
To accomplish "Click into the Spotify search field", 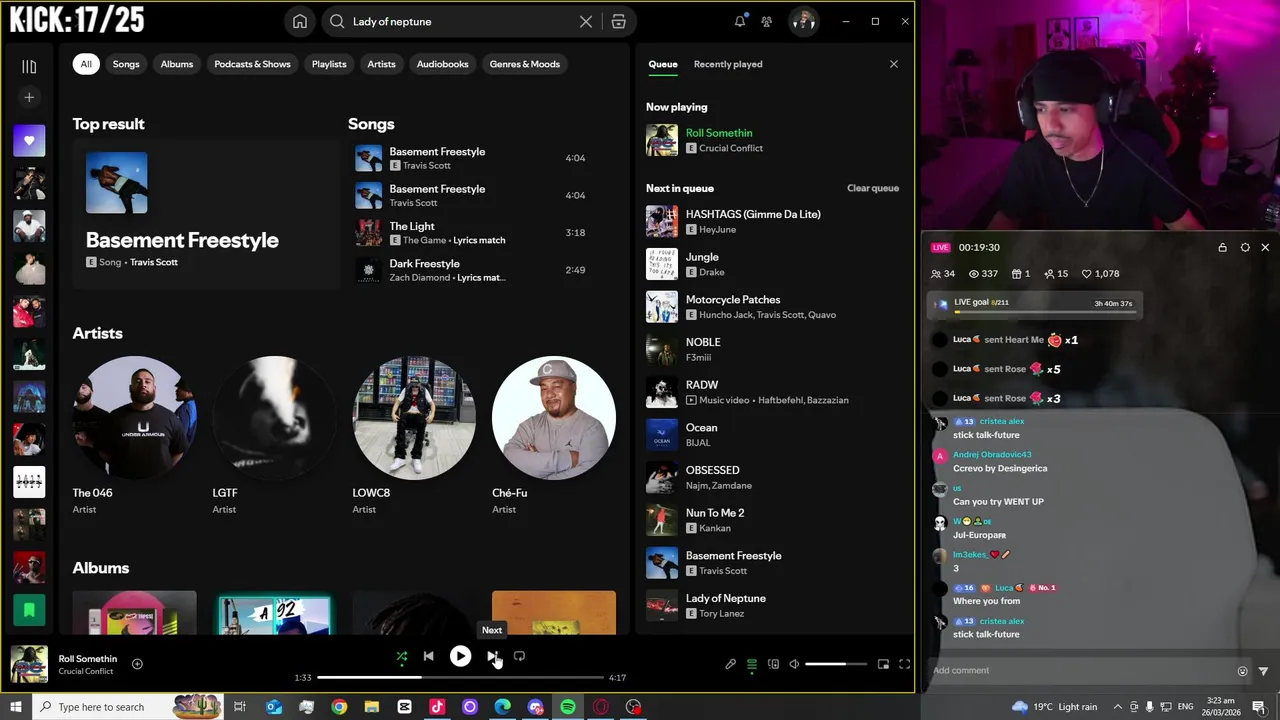I will (x=460, y=21).
